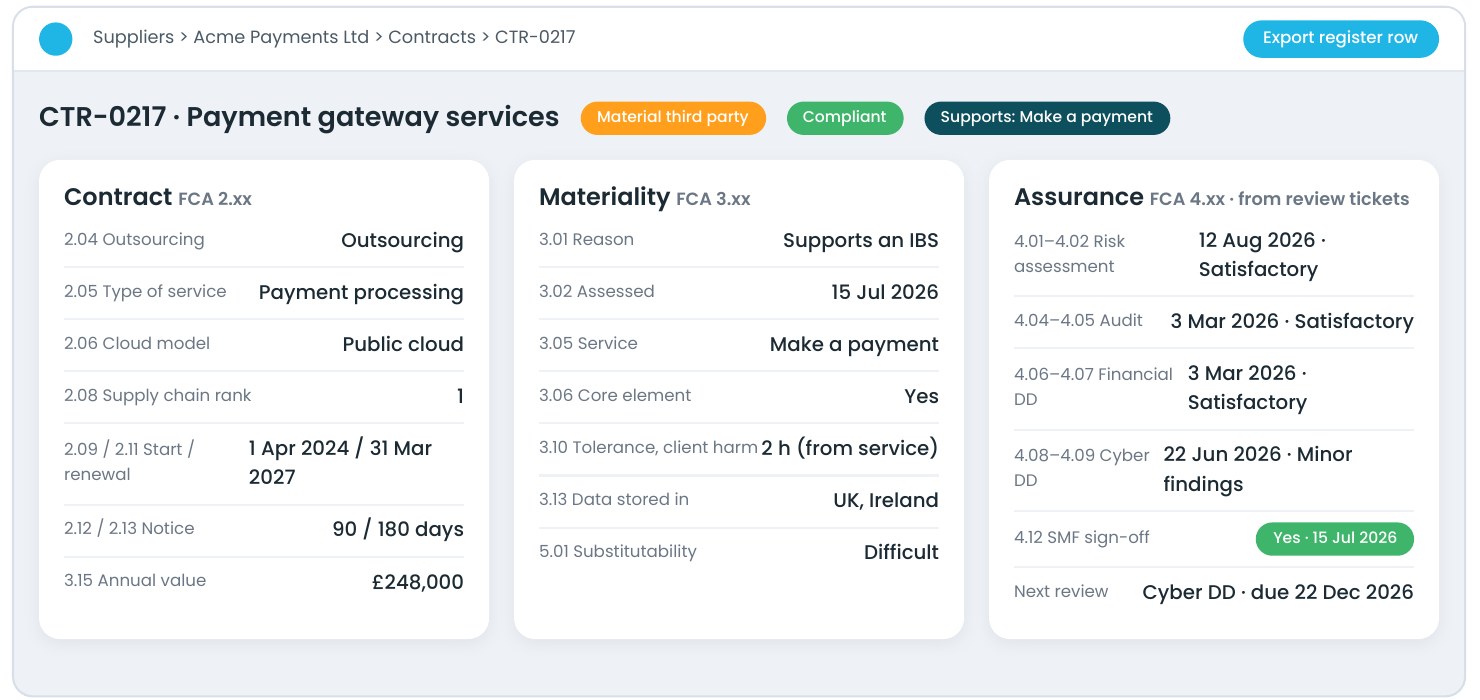Image resolution: width=1480 pixels, height=700 pixels.
Task: Select the Public cloud value
Action: [x=403, y=344]
